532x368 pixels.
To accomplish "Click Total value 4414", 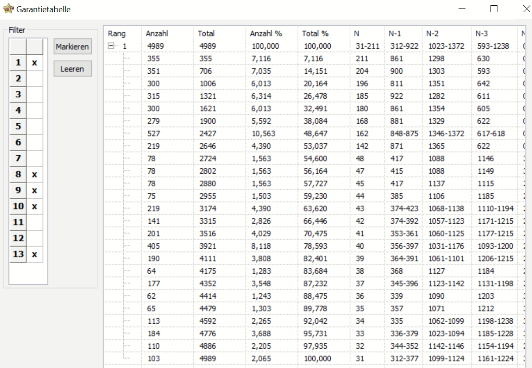I will (x=208, y=296).
